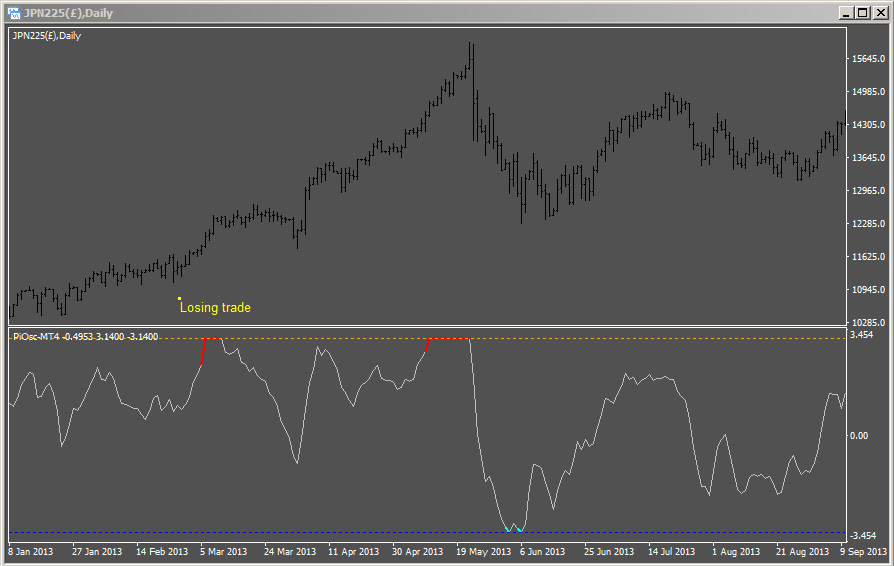Click the 12965.0 price axis value
The image size is (894, 566).
point(868,191)
